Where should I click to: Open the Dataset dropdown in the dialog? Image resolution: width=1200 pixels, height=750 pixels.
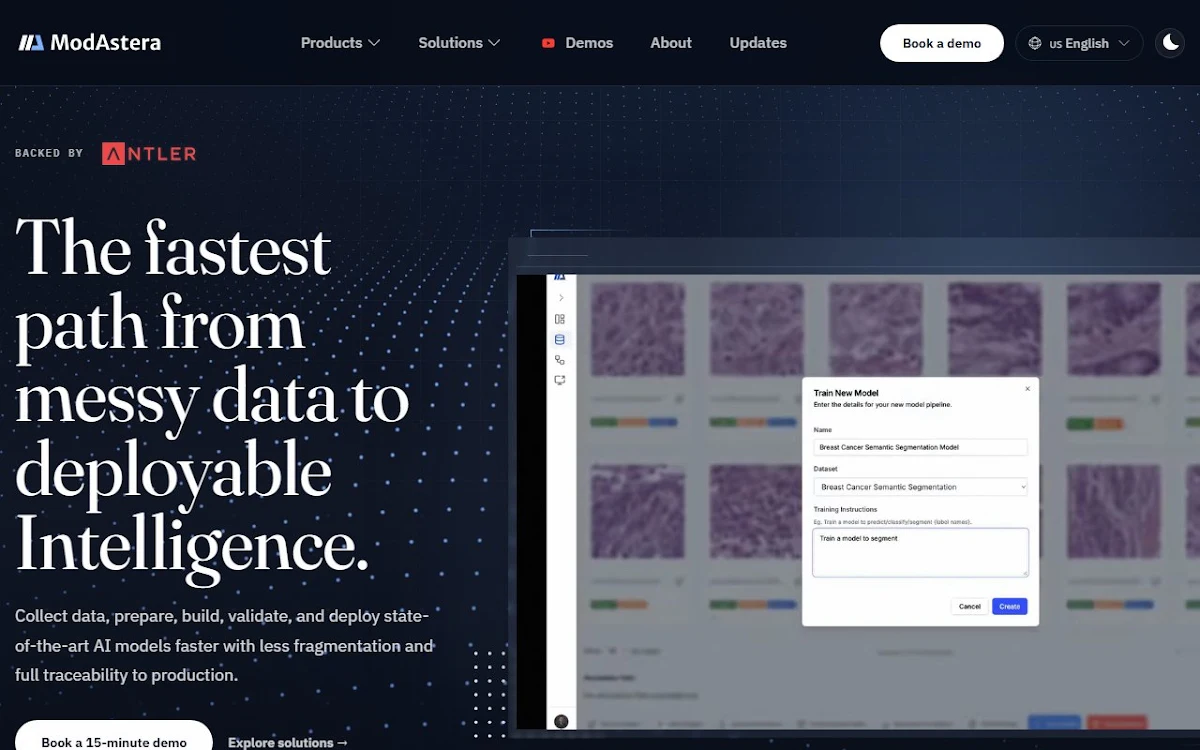[x=921, y=487]
